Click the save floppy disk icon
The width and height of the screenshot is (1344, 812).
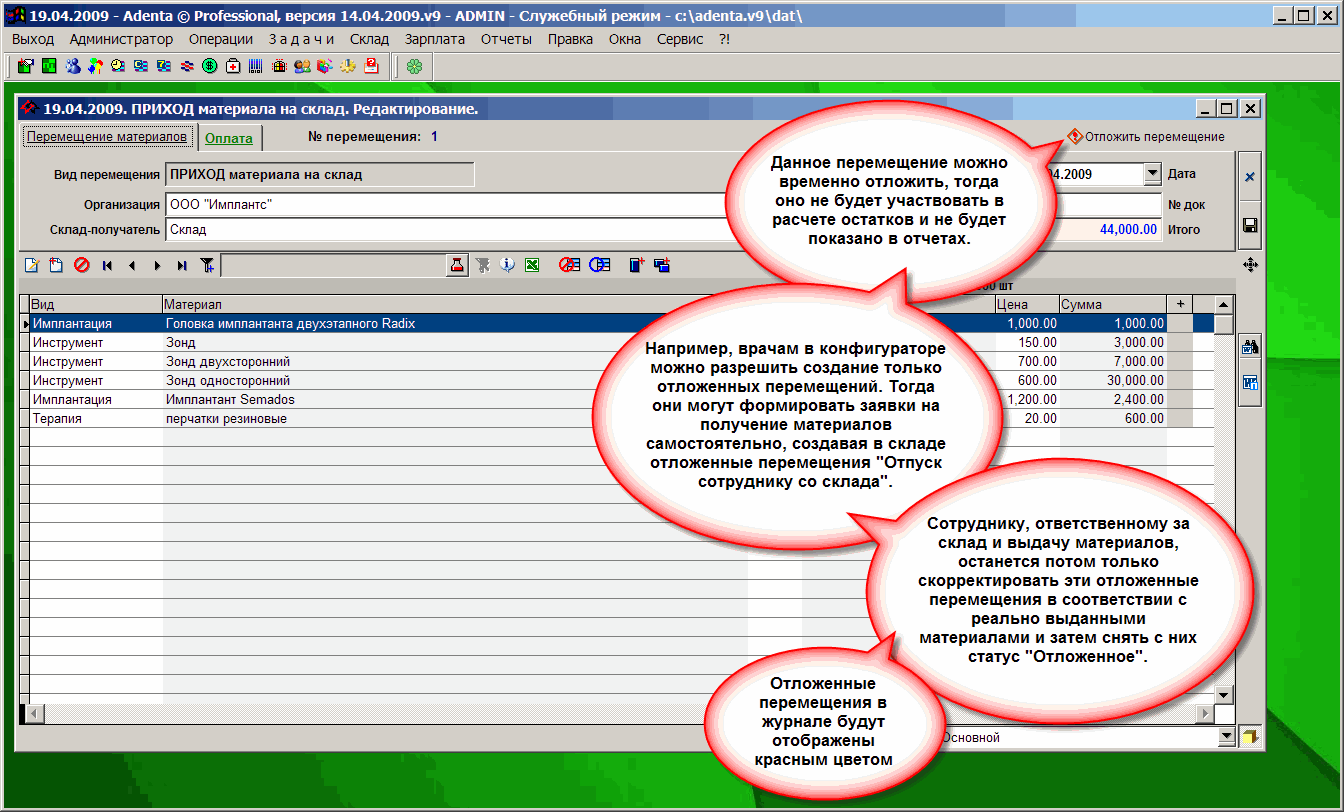click(x=1250, y=226)
